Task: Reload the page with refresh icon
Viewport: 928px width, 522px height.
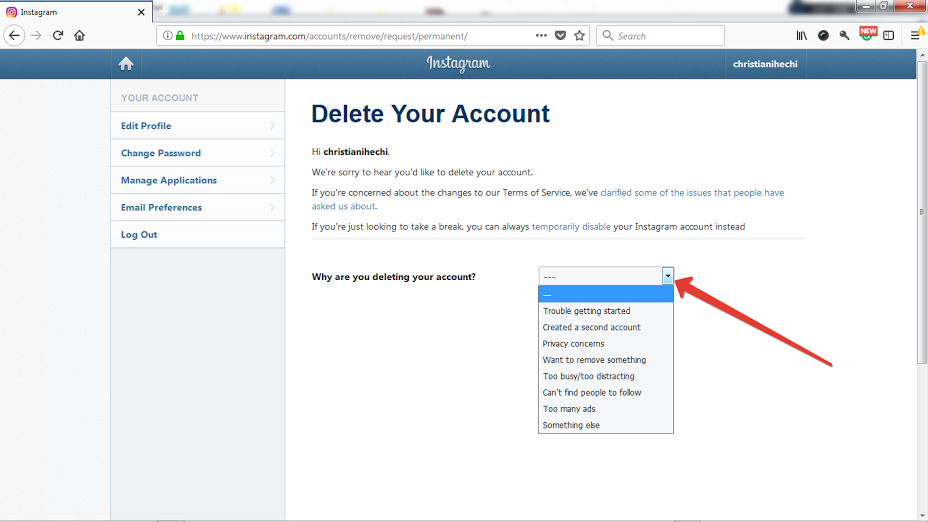Action: (x=57, y=36)
